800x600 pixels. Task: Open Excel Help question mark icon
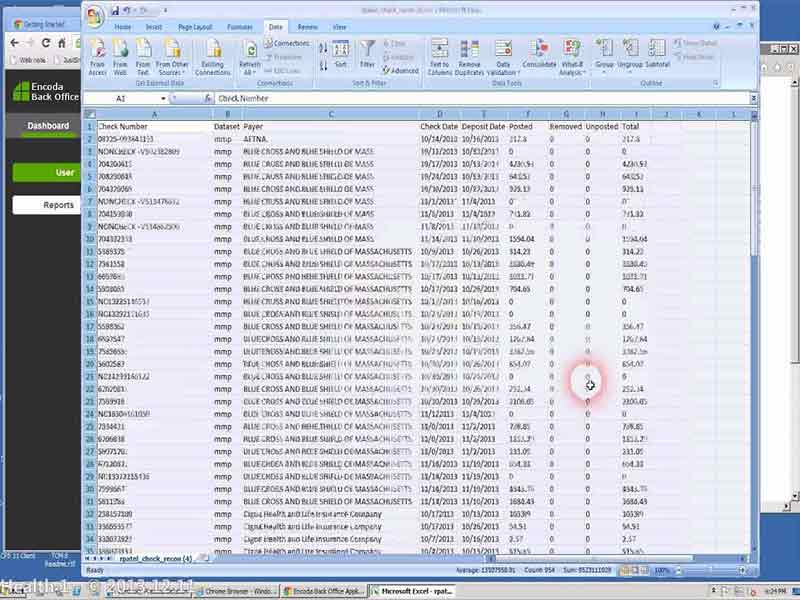click(716, 27)
